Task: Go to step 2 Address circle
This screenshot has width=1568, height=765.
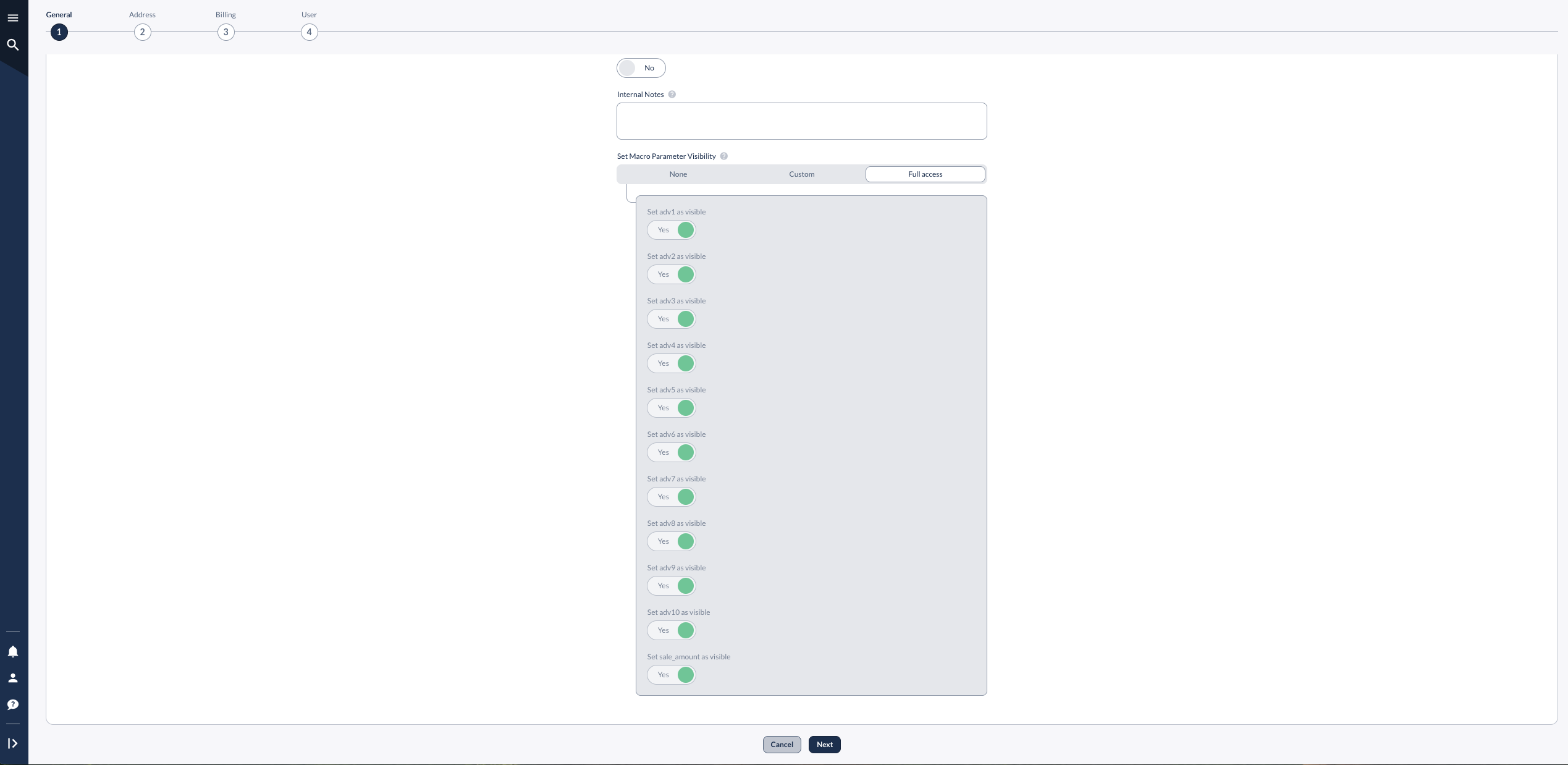Action: pyautogui.click(x=143, y=32)
